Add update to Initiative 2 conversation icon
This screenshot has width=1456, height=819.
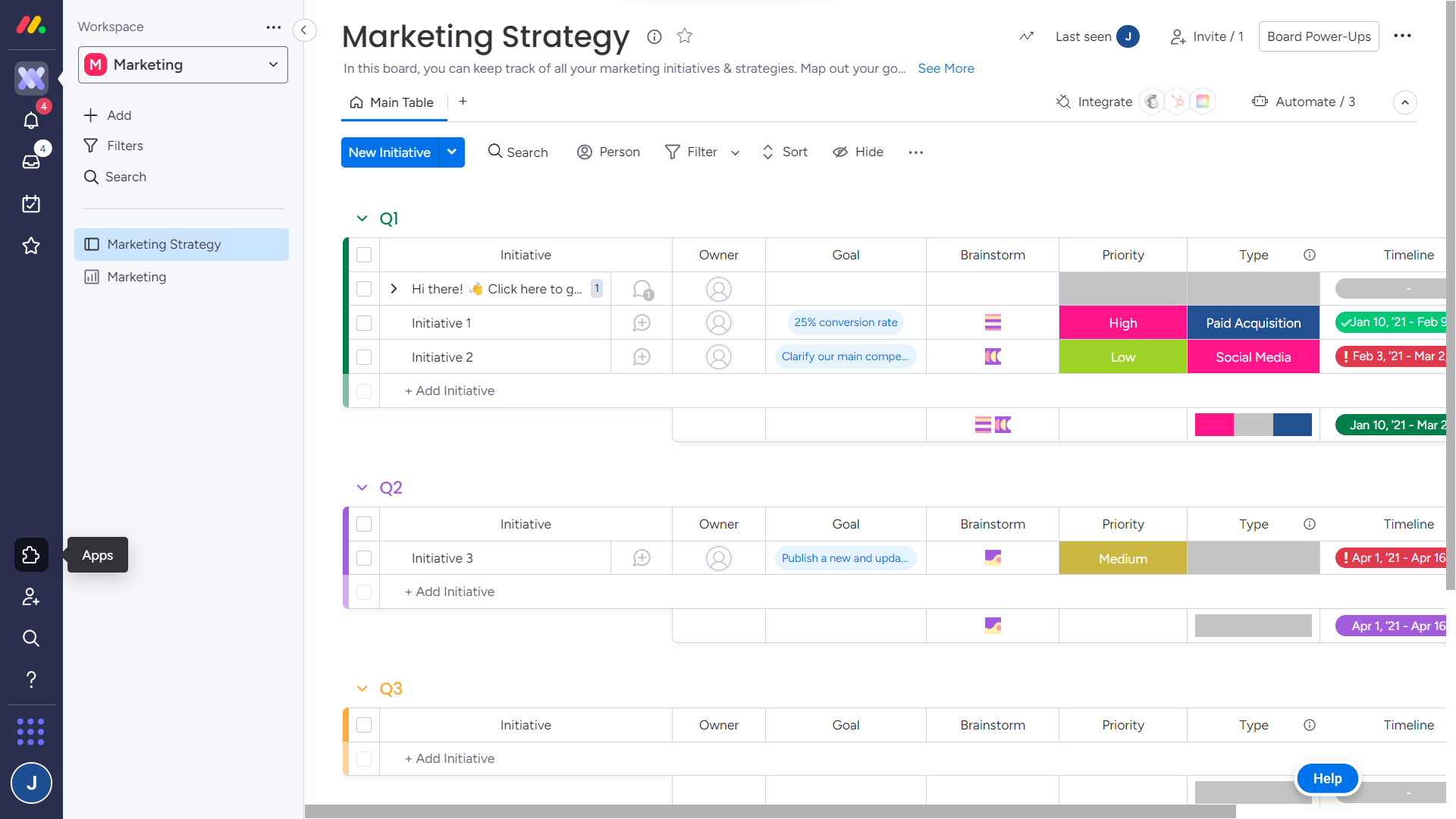(642, 357)
